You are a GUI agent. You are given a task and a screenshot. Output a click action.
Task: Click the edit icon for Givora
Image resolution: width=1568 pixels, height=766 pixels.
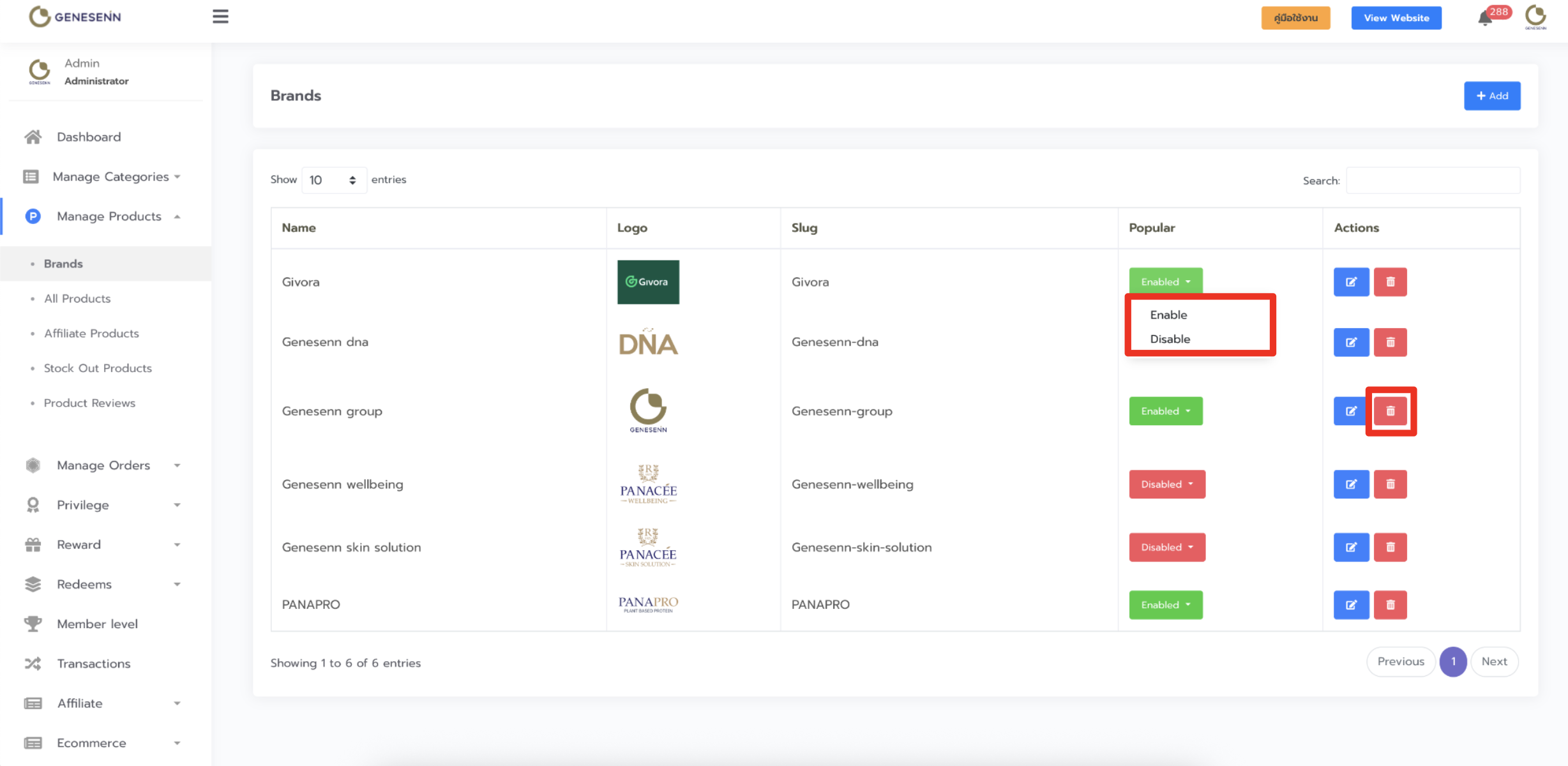(1351, 282)
